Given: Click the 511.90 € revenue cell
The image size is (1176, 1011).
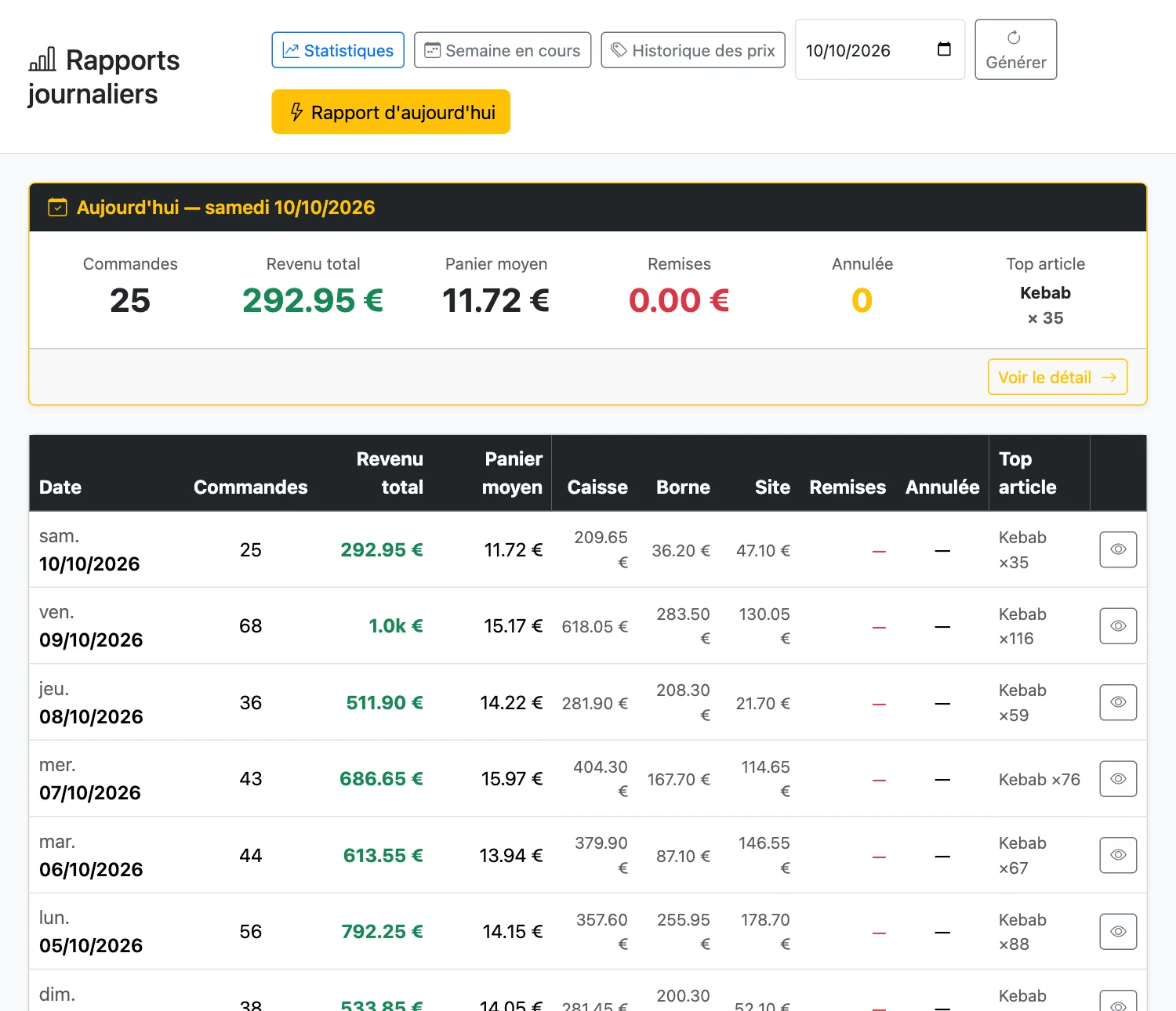Looking at the screenshot, I should tap(385, 703).
